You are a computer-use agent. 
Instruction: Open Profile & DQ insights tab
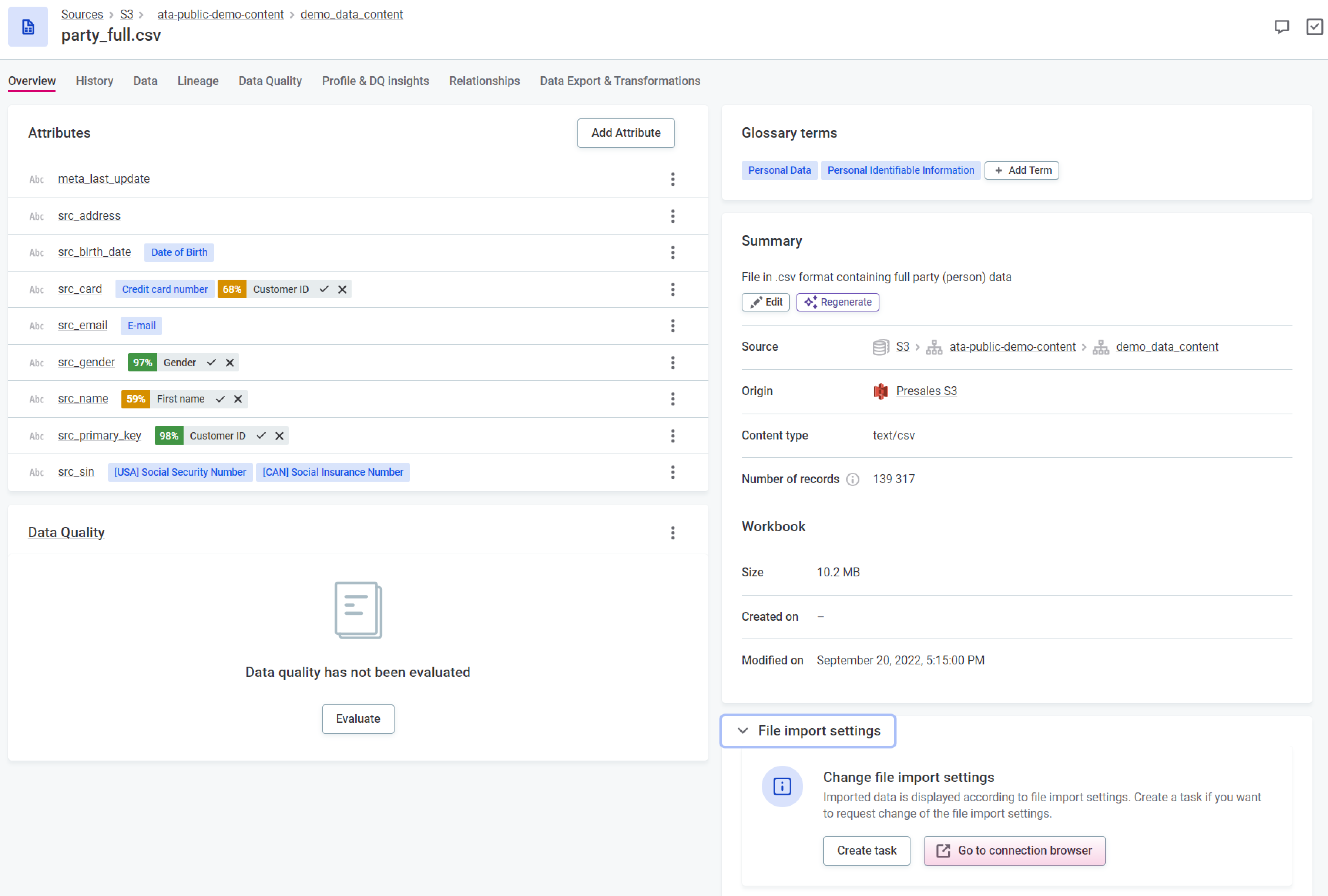click(x=375, y=81)
